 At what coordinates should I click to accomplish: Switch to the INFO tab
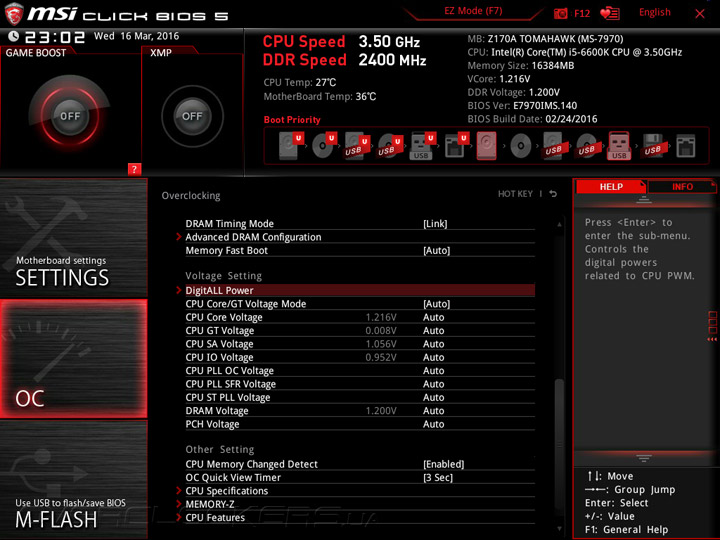(x=682, y=187)
